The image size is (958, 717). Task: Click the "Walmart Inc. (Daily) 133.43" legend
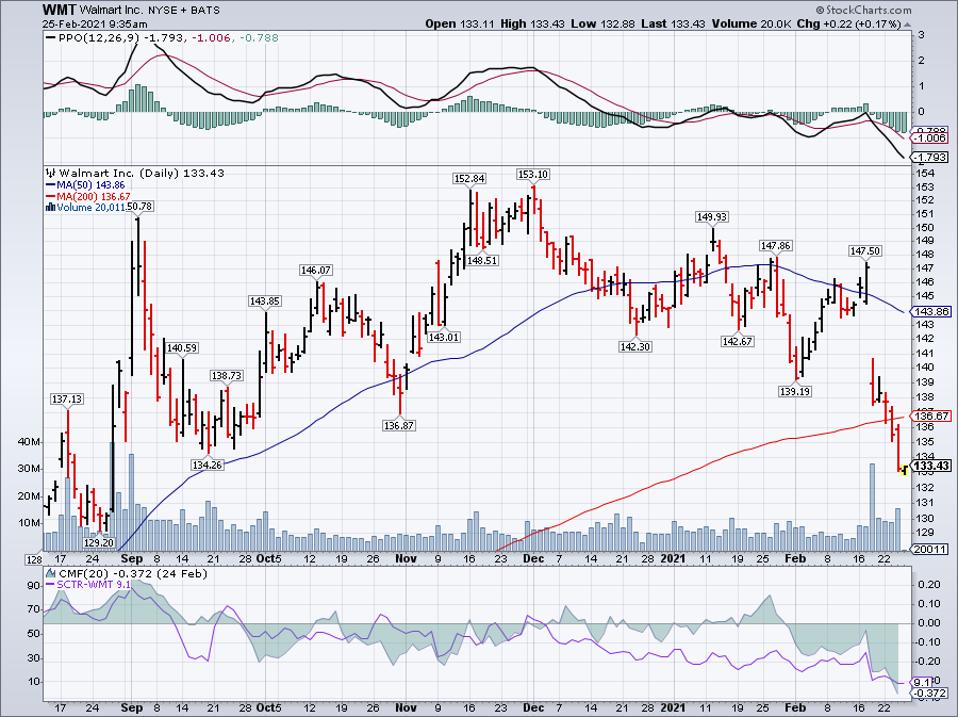pyautogui.click(x=141, y=173)
